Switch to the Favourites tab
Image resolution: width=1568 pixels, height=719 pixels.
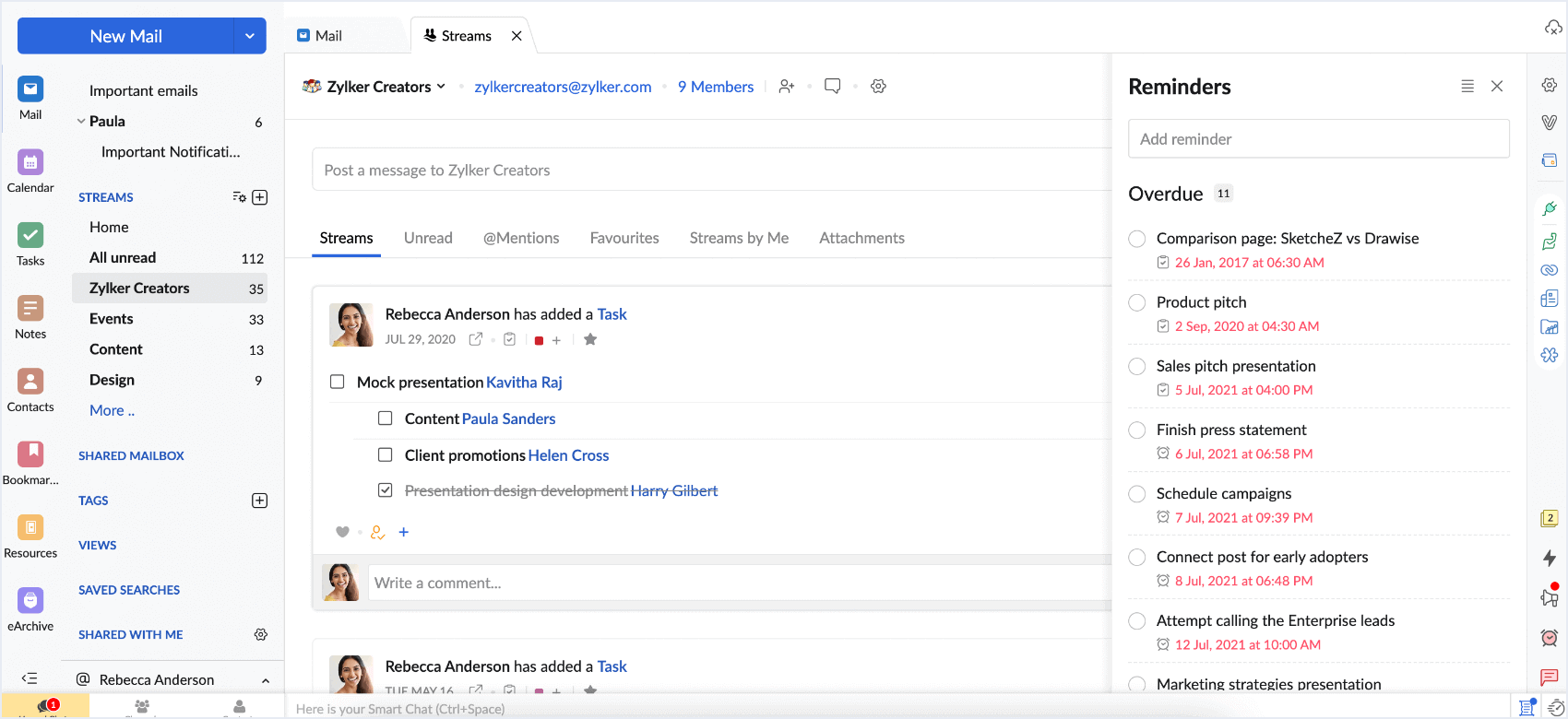(624, 238)
